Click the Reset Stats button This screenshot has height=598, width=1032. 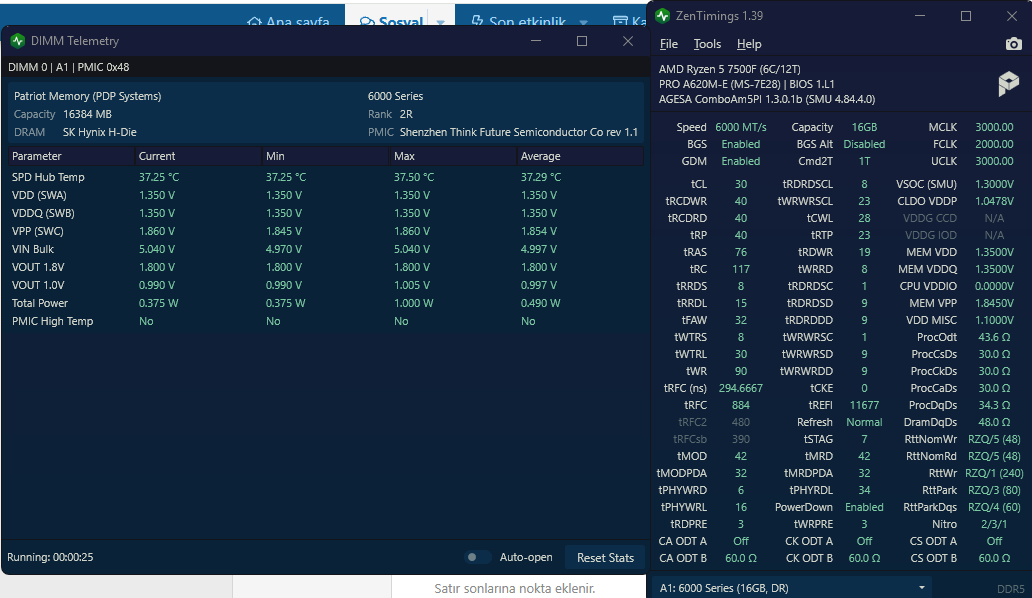[x=606, y=558]
